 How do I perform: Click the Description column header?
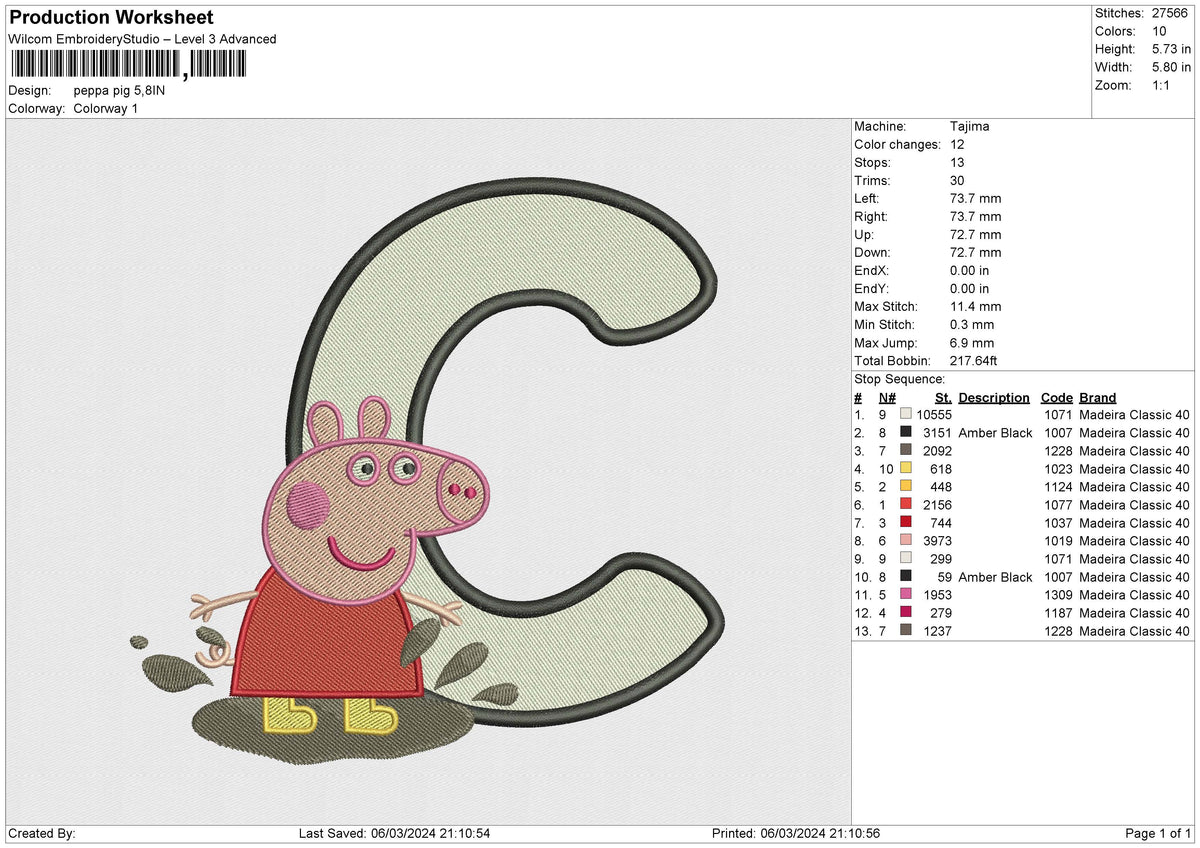coord(994,398)
